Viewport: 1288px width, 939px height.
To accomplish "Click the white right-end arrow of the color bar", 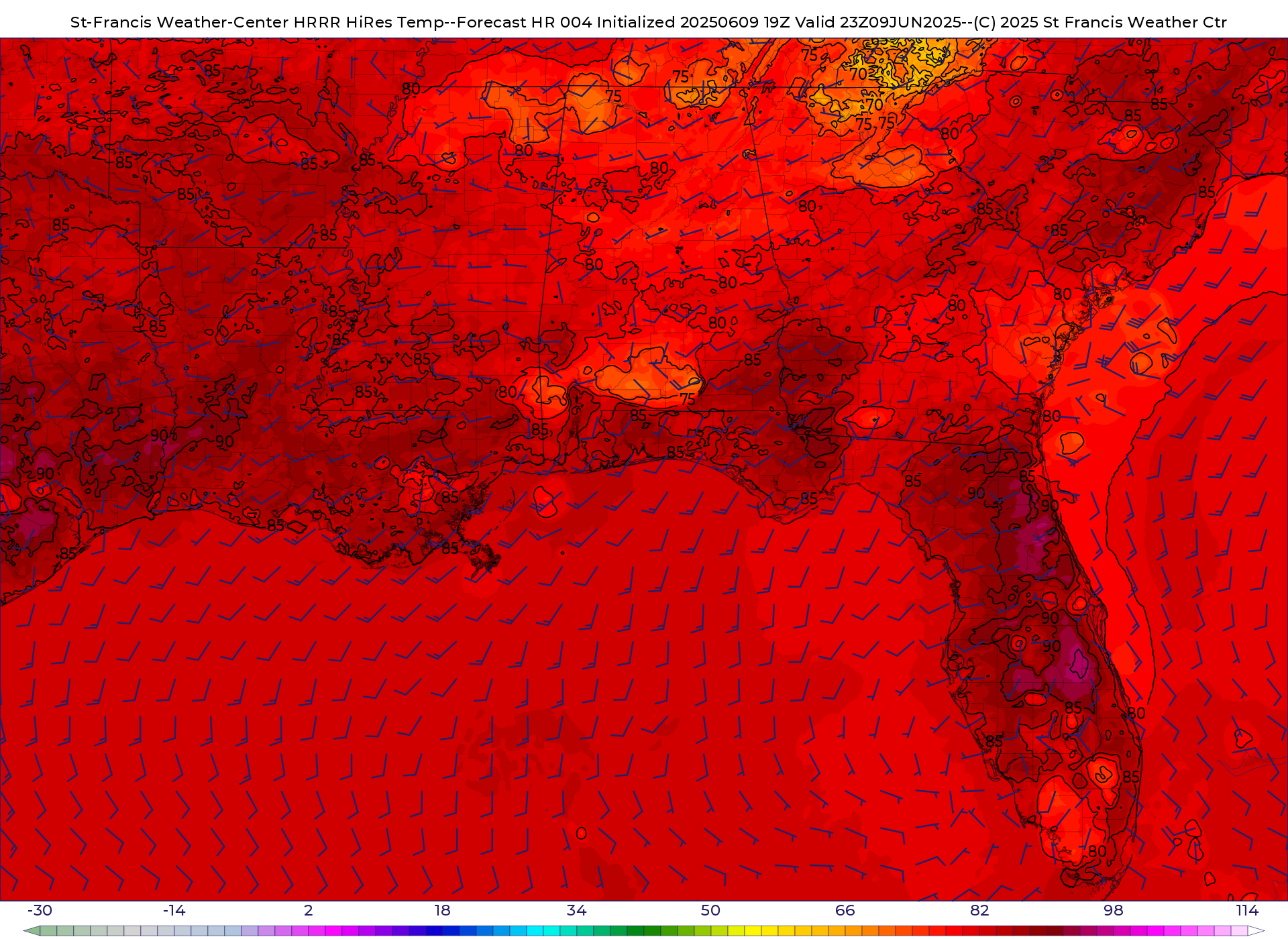I will pyautogui.click(x=1256, y=931).
